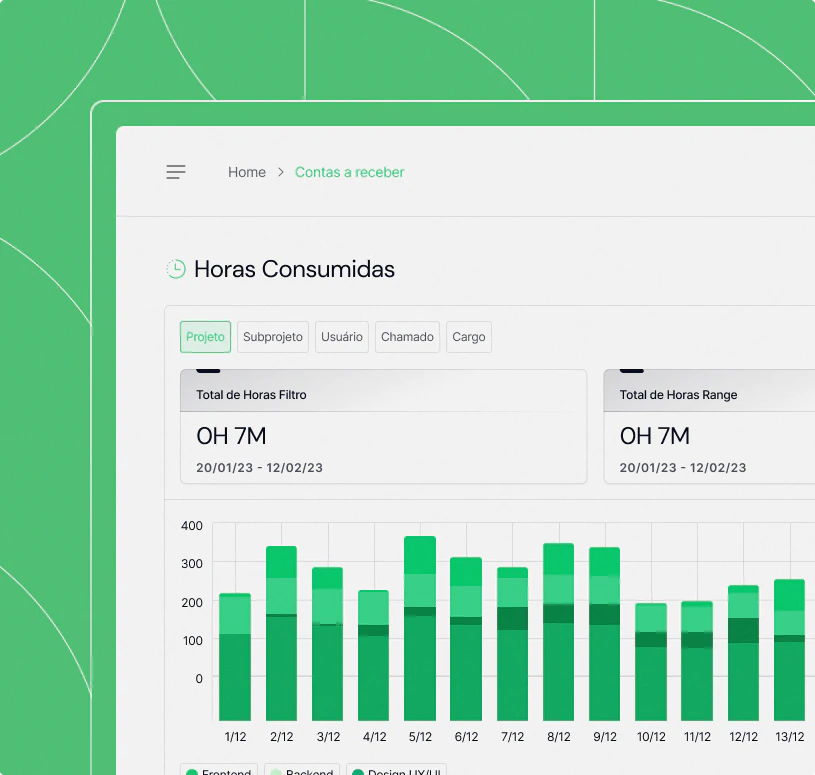Screen dimensions: 815x775
Task: Toggle the Frontend legend item
Action: pos(218,770)
